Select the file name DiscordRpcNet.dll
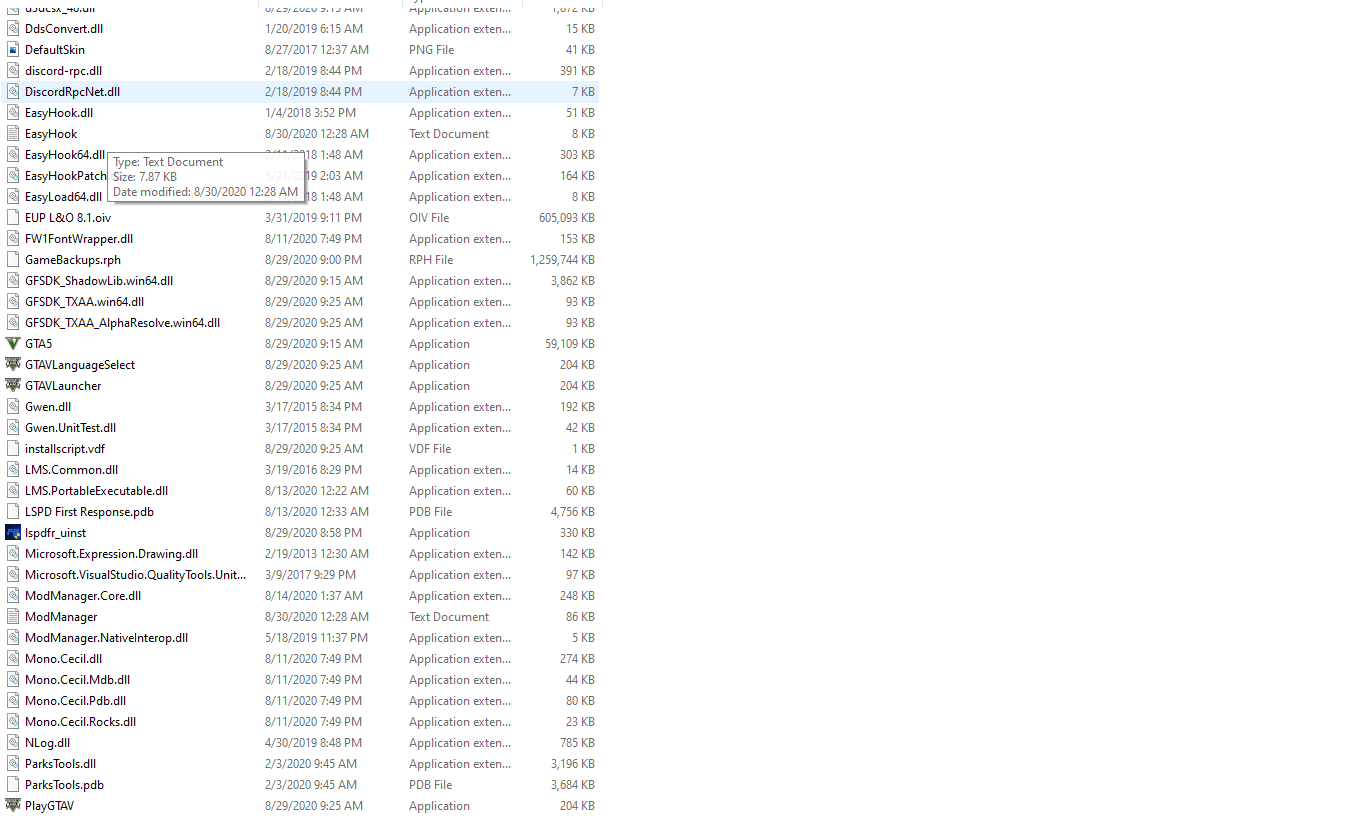 point(72,92)
